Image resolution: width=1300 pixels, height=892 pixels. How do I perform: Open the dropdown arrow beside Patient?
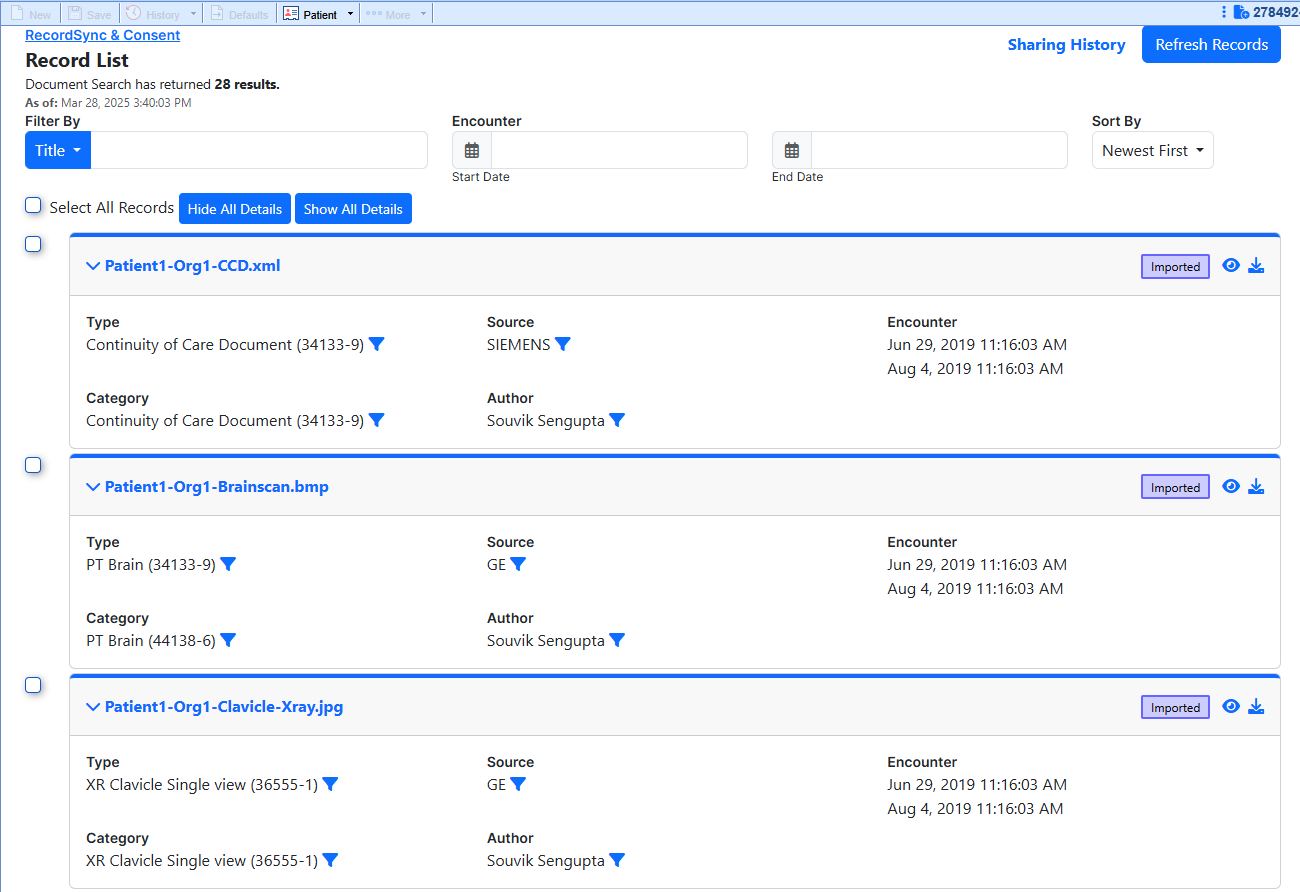(350, 14)
